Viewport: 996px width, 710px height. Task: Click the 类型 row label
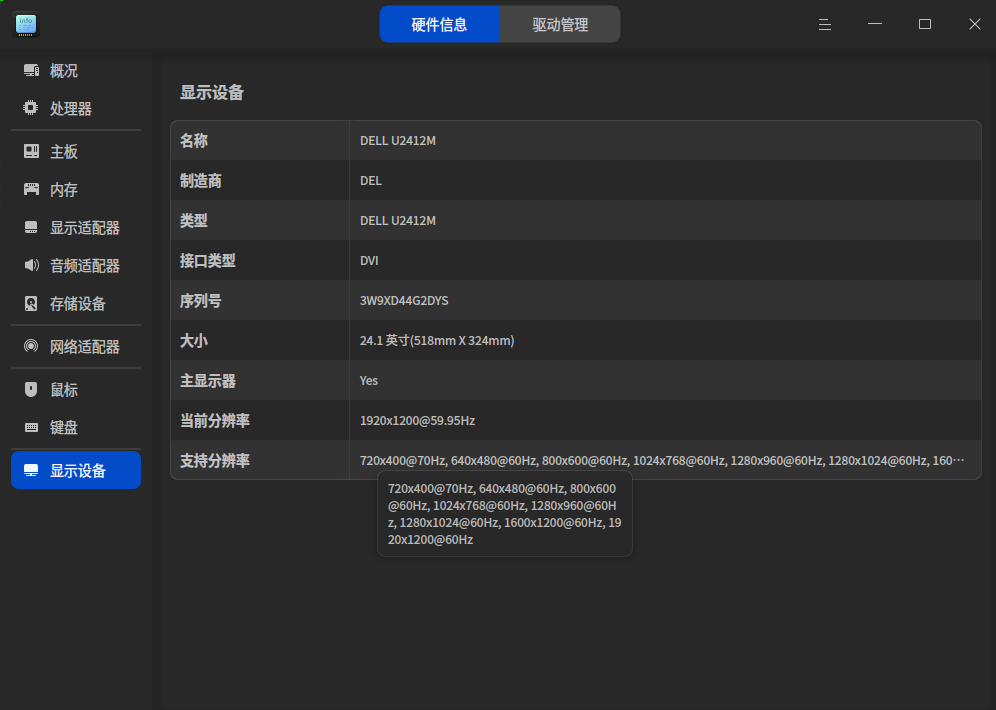tap(194, 221)
